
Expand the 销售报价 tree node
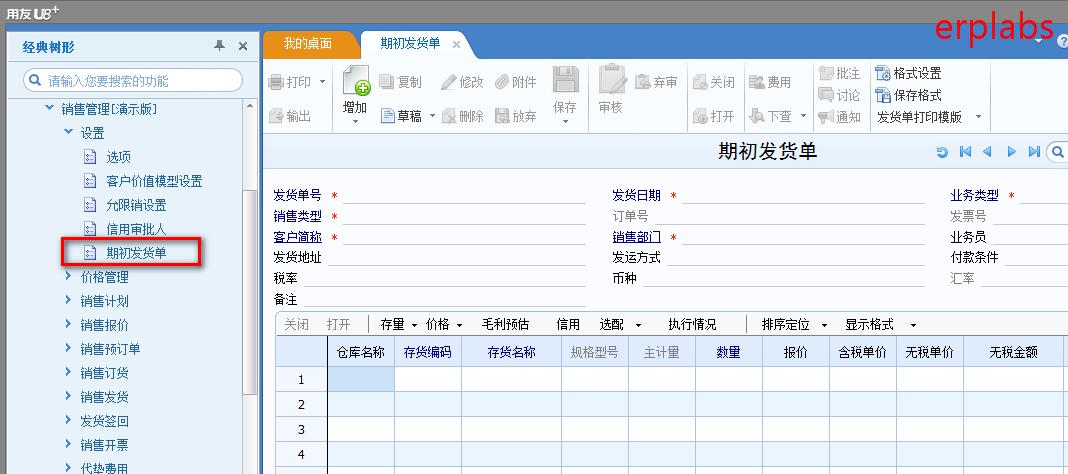(x=68, y=323)
